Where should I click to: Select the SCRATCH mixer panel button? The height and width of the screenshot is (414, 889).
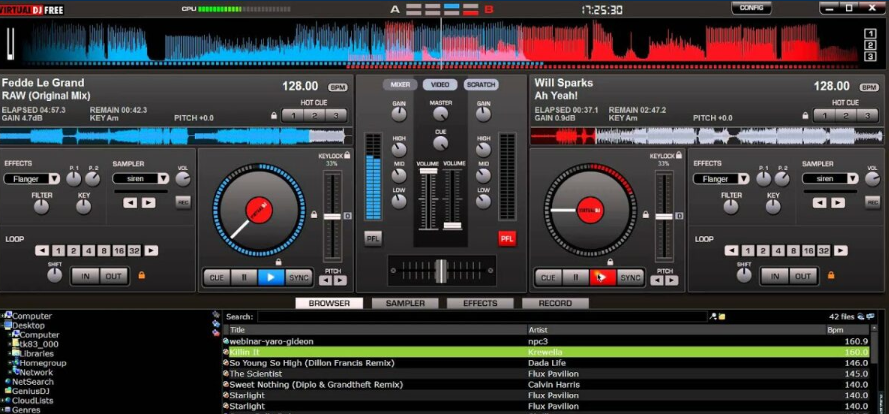[481, 85]
